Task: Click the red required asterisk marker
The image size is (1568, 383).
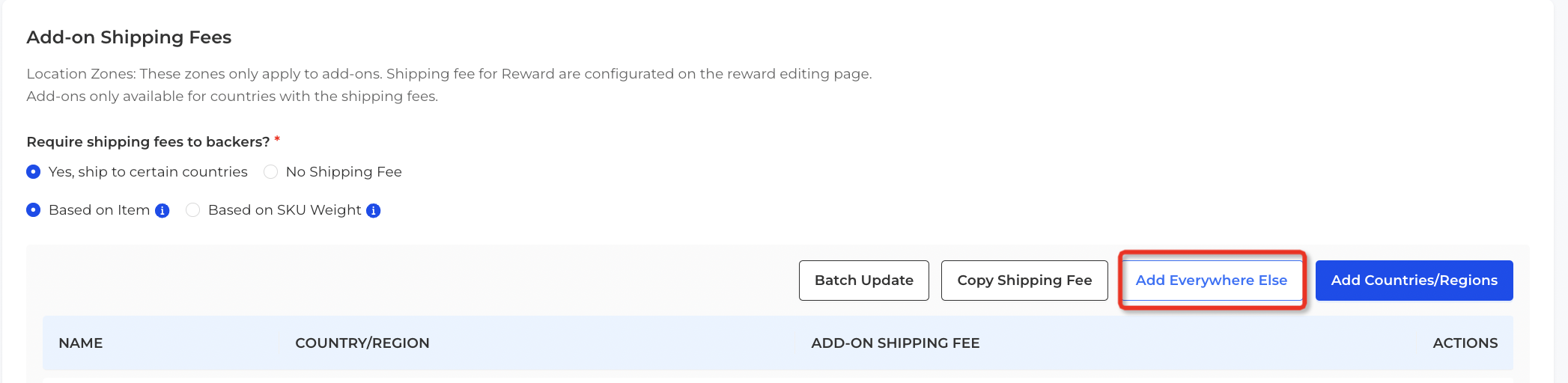Action: [x=277, y=140]
